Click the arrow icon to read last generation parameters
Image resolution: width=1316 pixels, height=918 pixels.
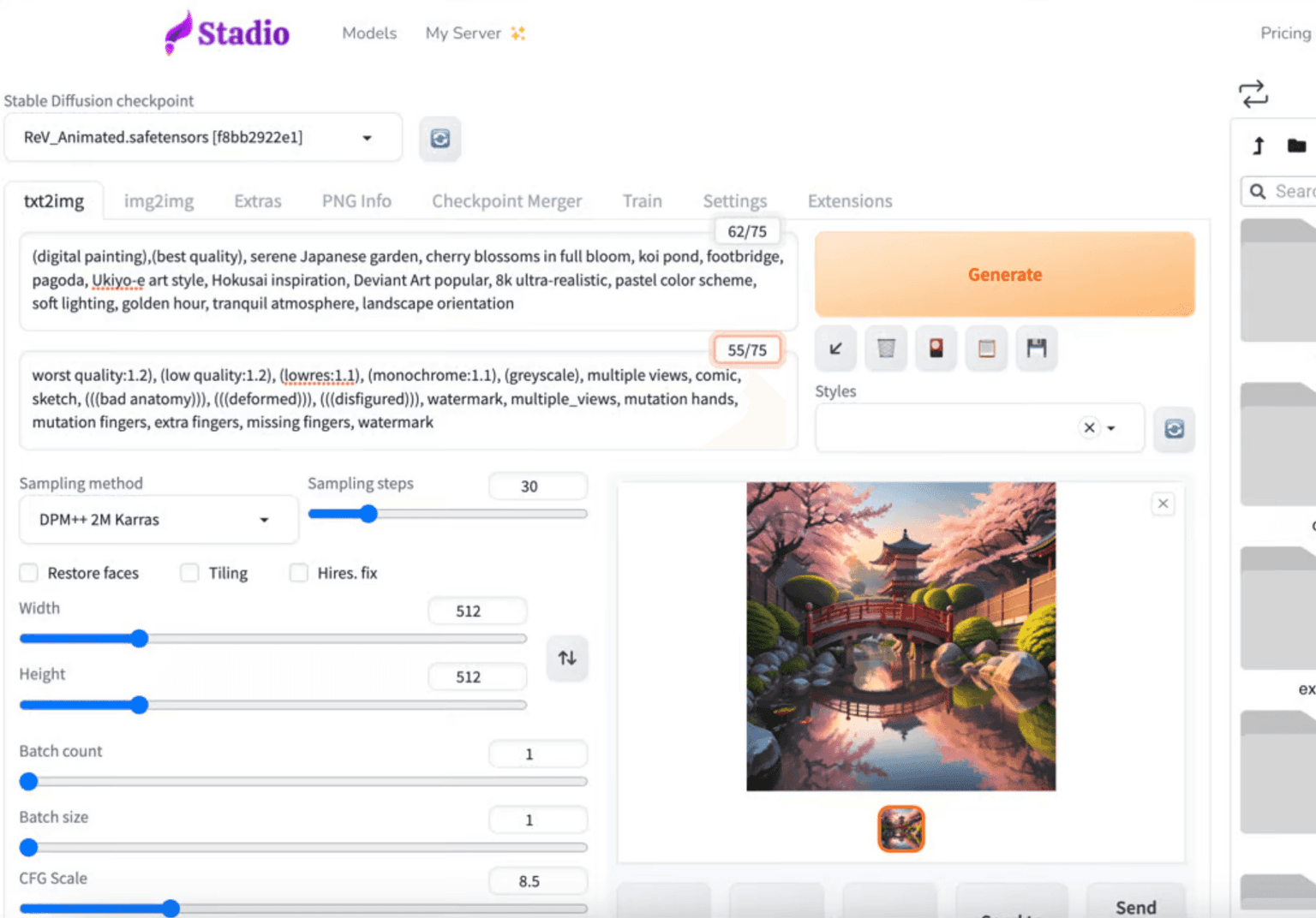[x=836, y=349]
